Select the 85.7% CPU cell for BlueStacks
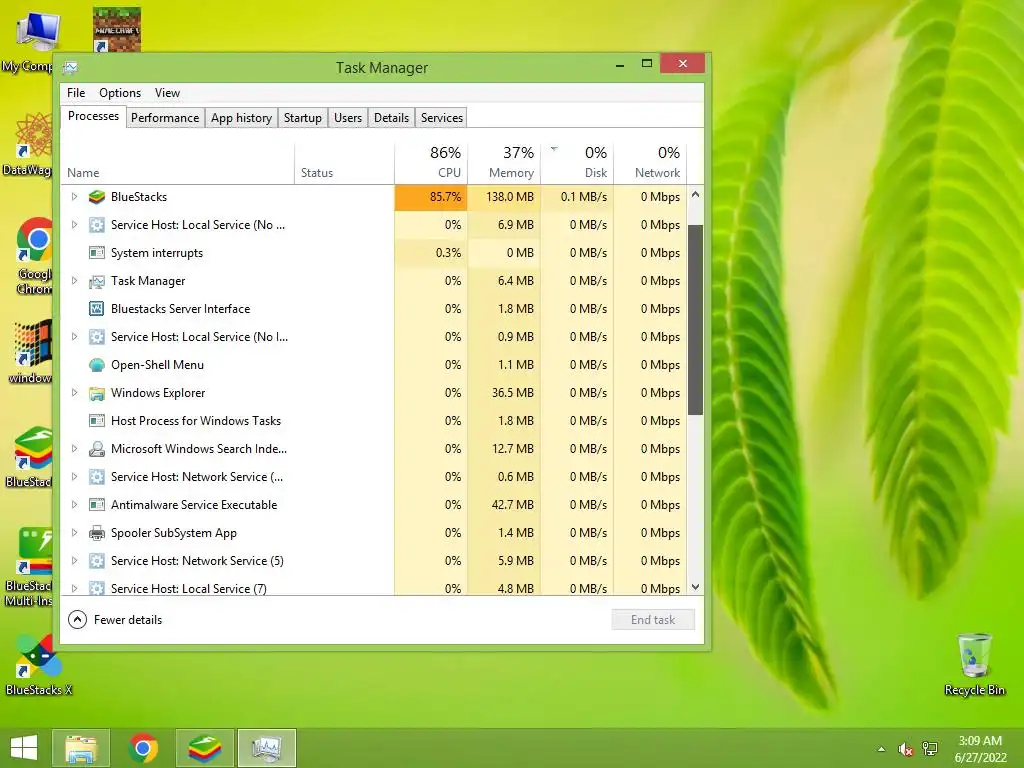Viewport: 1024px width, 768px height. click(x=431, y=197)
